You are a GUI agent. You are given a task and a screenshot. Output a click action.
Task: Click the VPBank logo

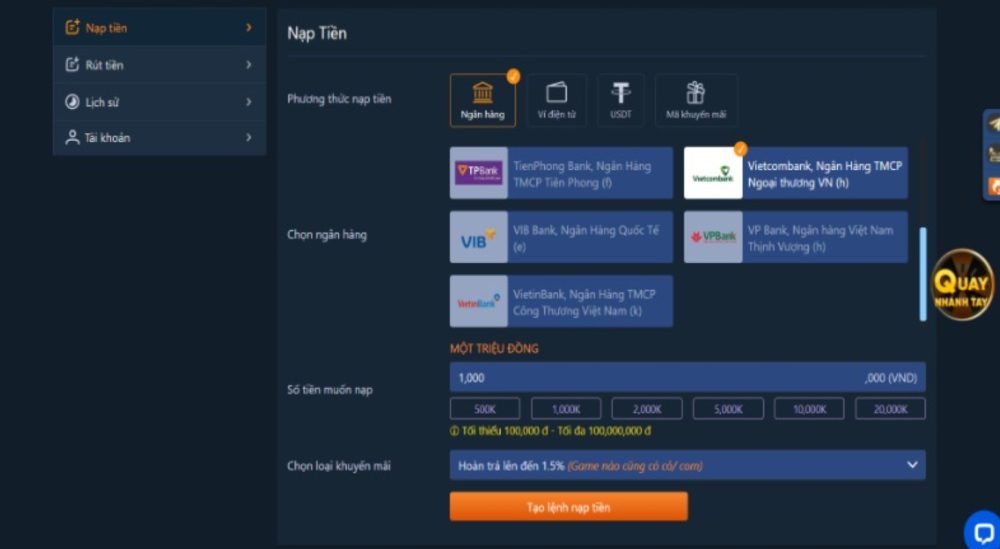713,237
